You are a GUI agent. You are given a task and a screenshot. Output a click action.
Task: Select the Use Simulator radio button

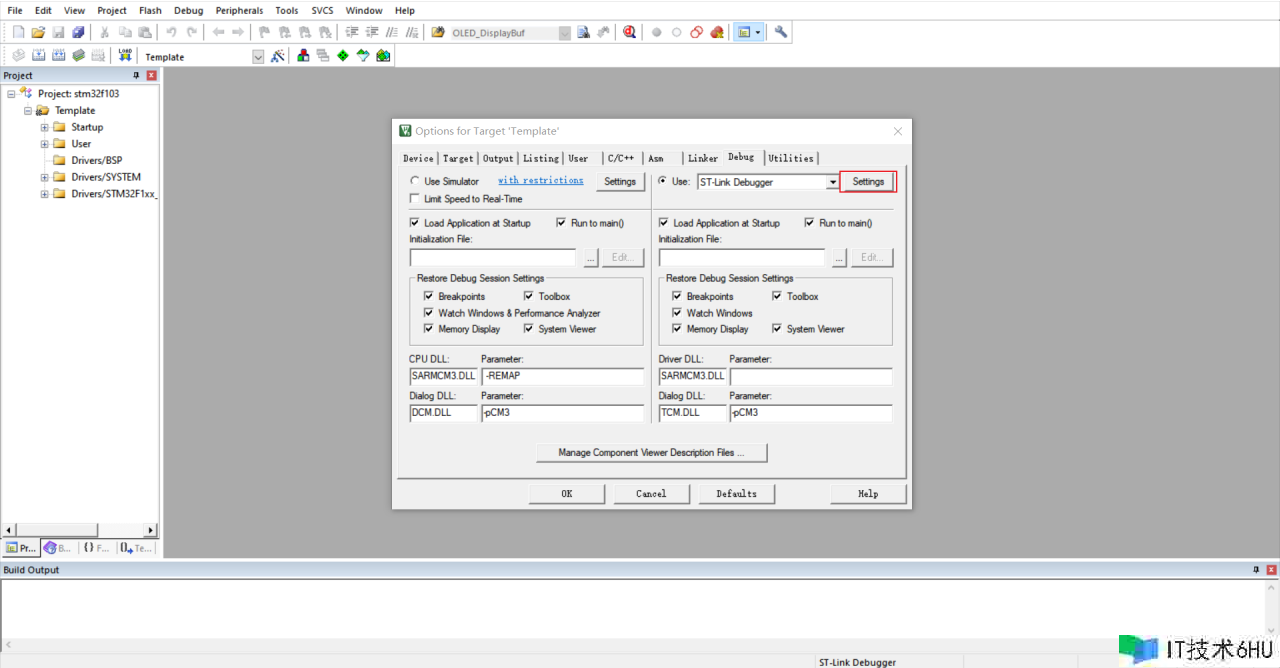pos(415,181)
